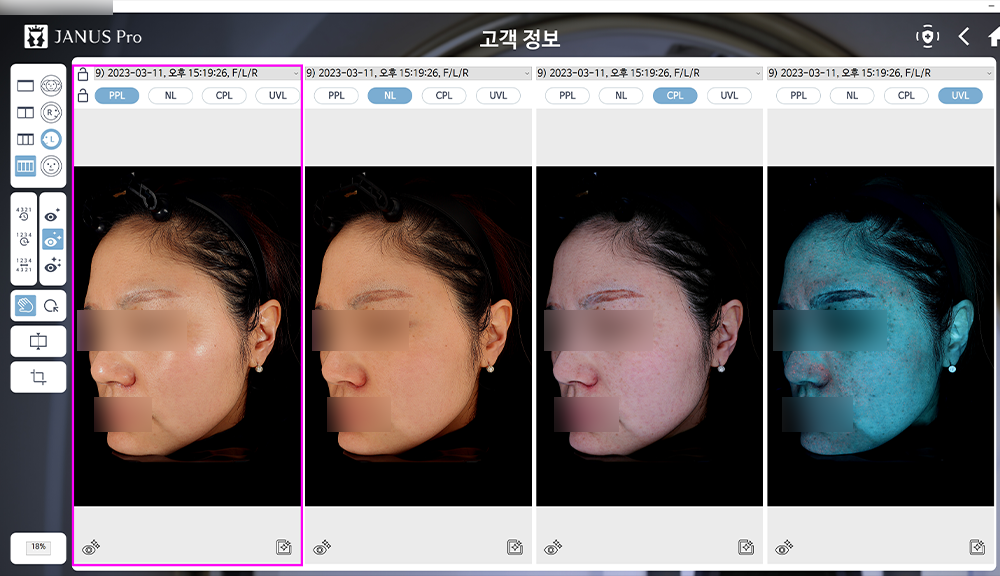
Task: Expand the third panel's date dropdown
Action: 758,73
